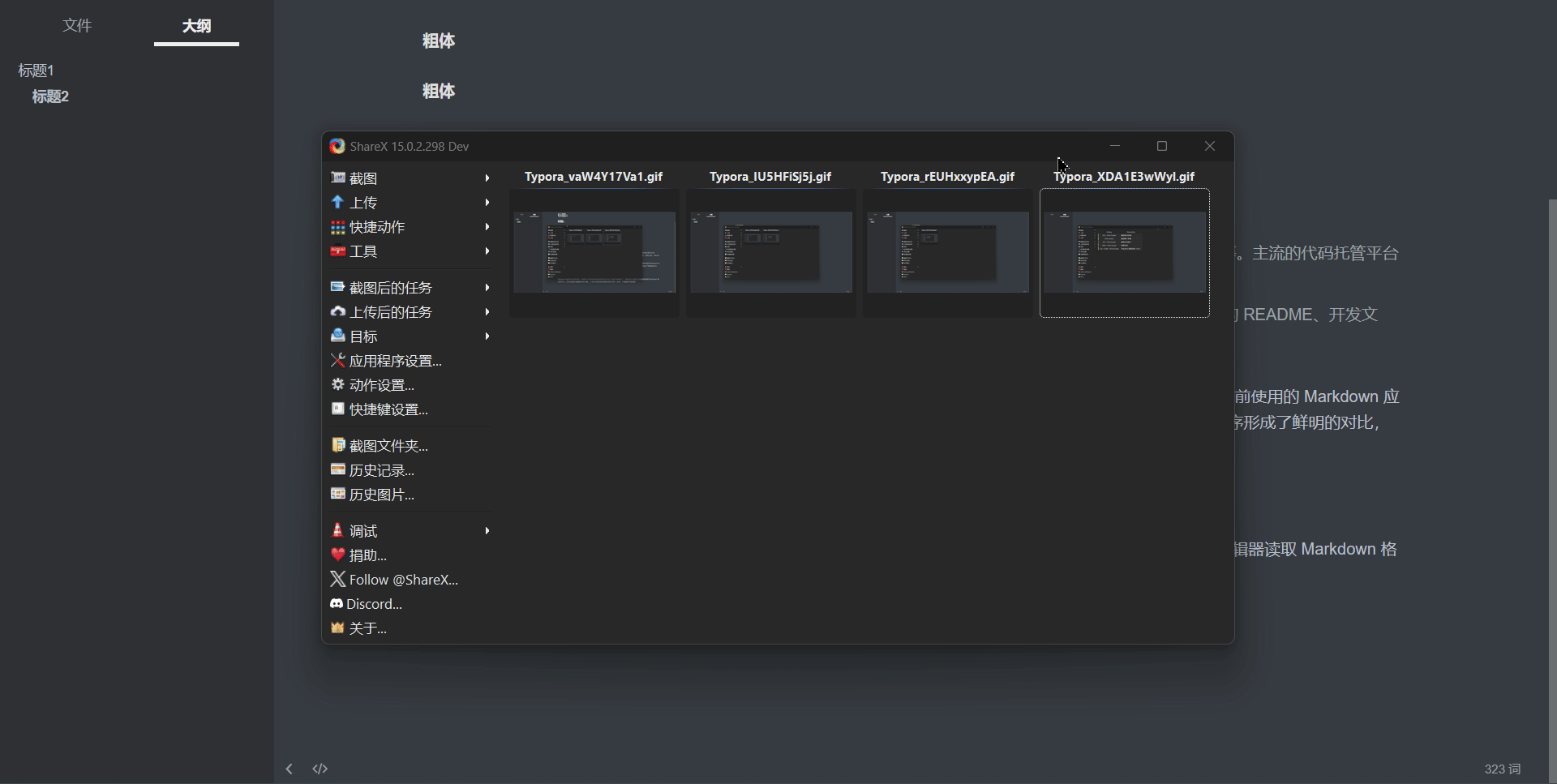Maximize the ShareX window
This screenshot has width=1557, height=784.
point(1162,146)
